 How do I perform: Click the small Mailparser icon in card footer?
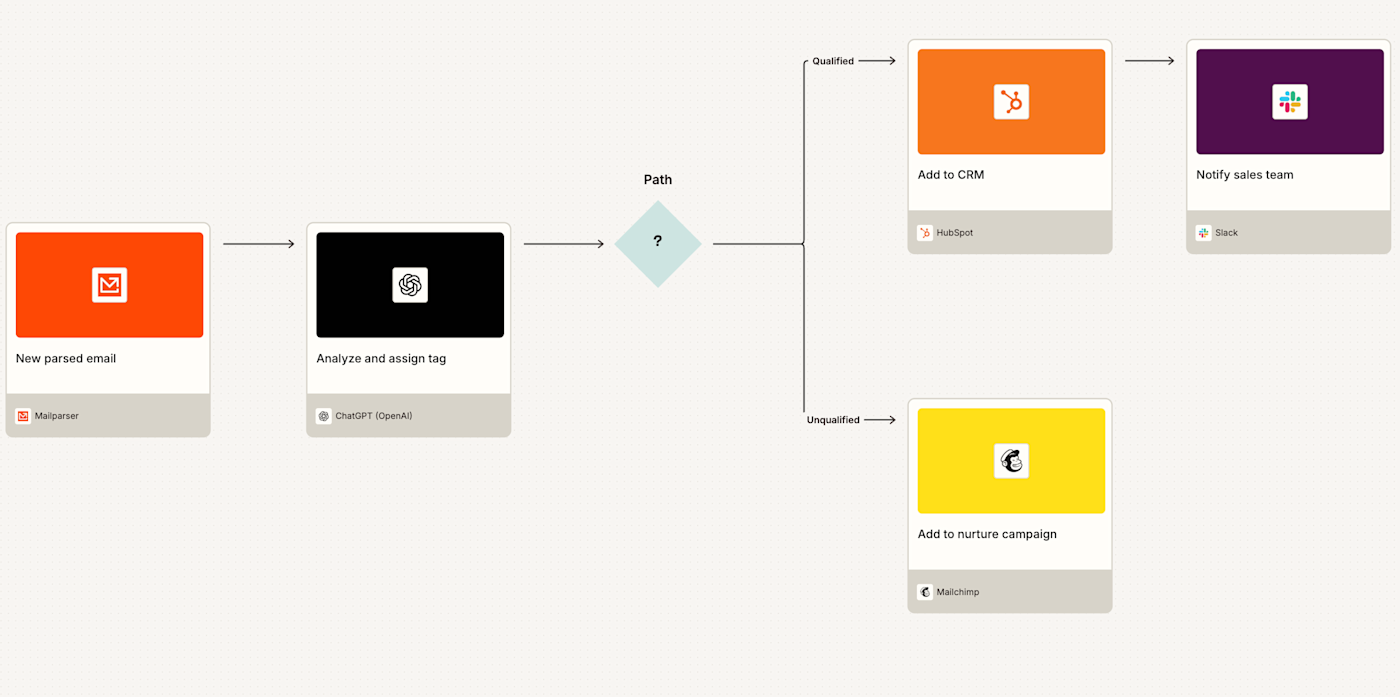23,416
